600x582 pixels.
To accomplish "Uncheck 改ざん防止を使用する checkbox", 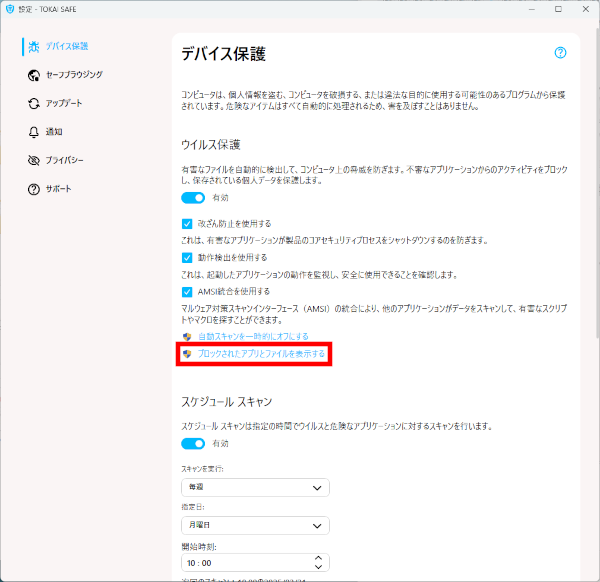I will 187,223.
